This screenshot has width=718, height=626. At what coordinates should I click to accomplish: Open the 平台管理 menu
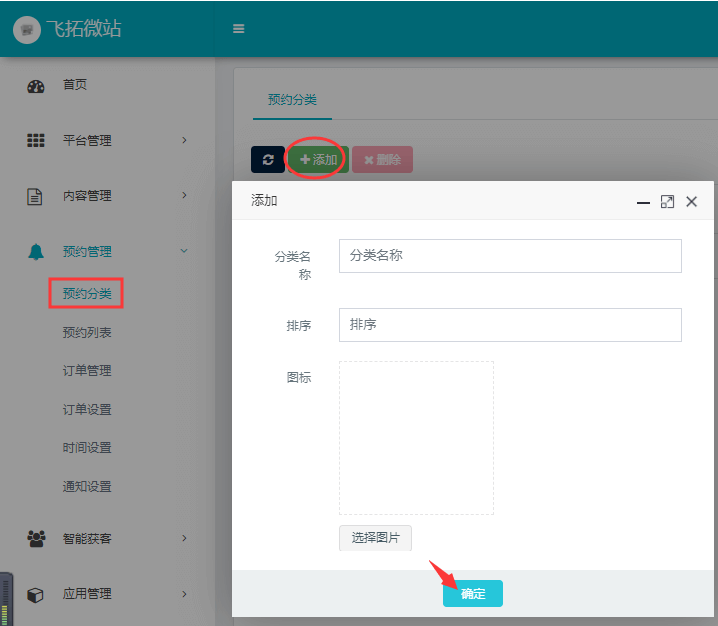87,141
